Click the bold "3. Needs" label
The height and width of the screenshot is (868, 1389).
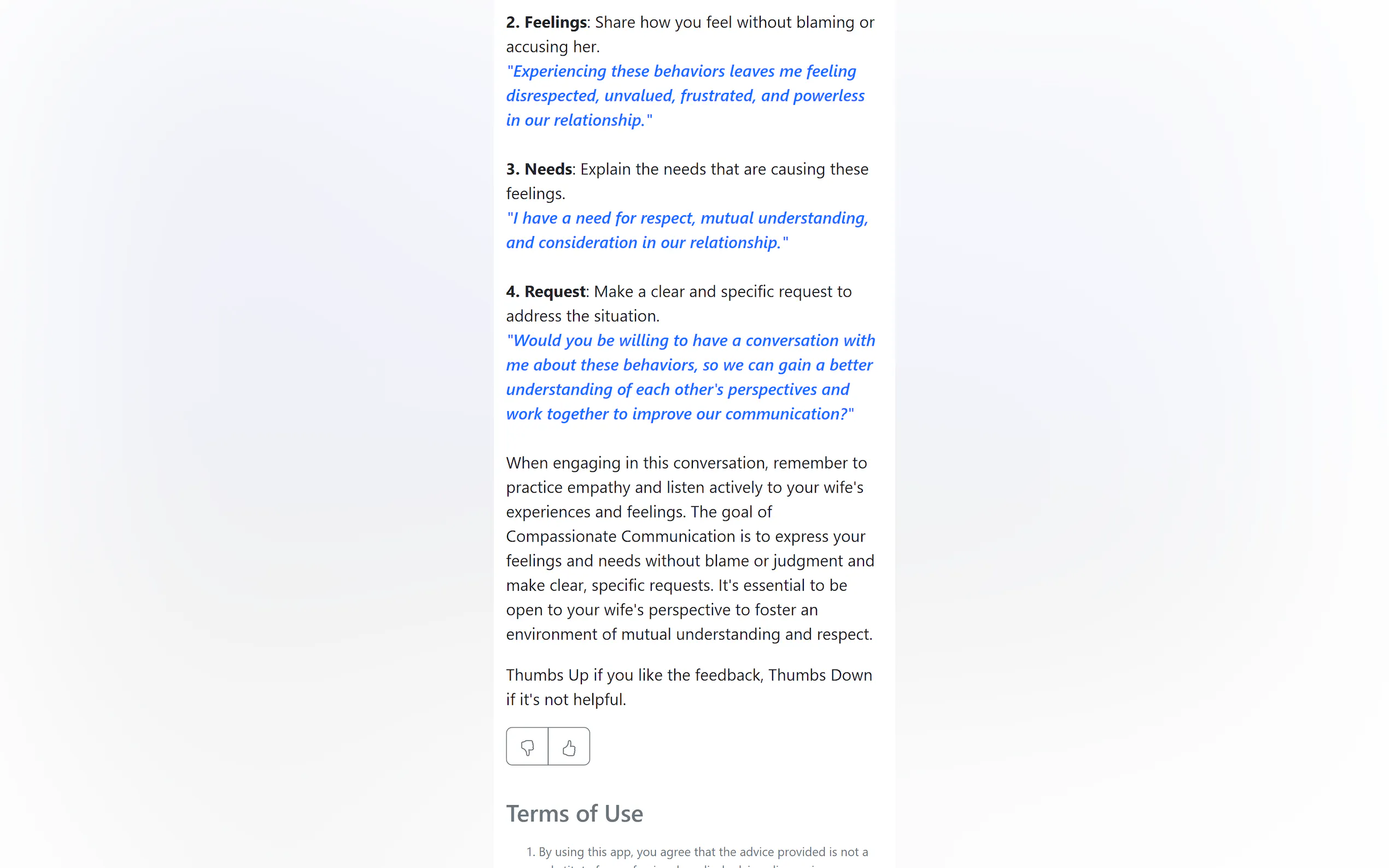pos(539,169)
